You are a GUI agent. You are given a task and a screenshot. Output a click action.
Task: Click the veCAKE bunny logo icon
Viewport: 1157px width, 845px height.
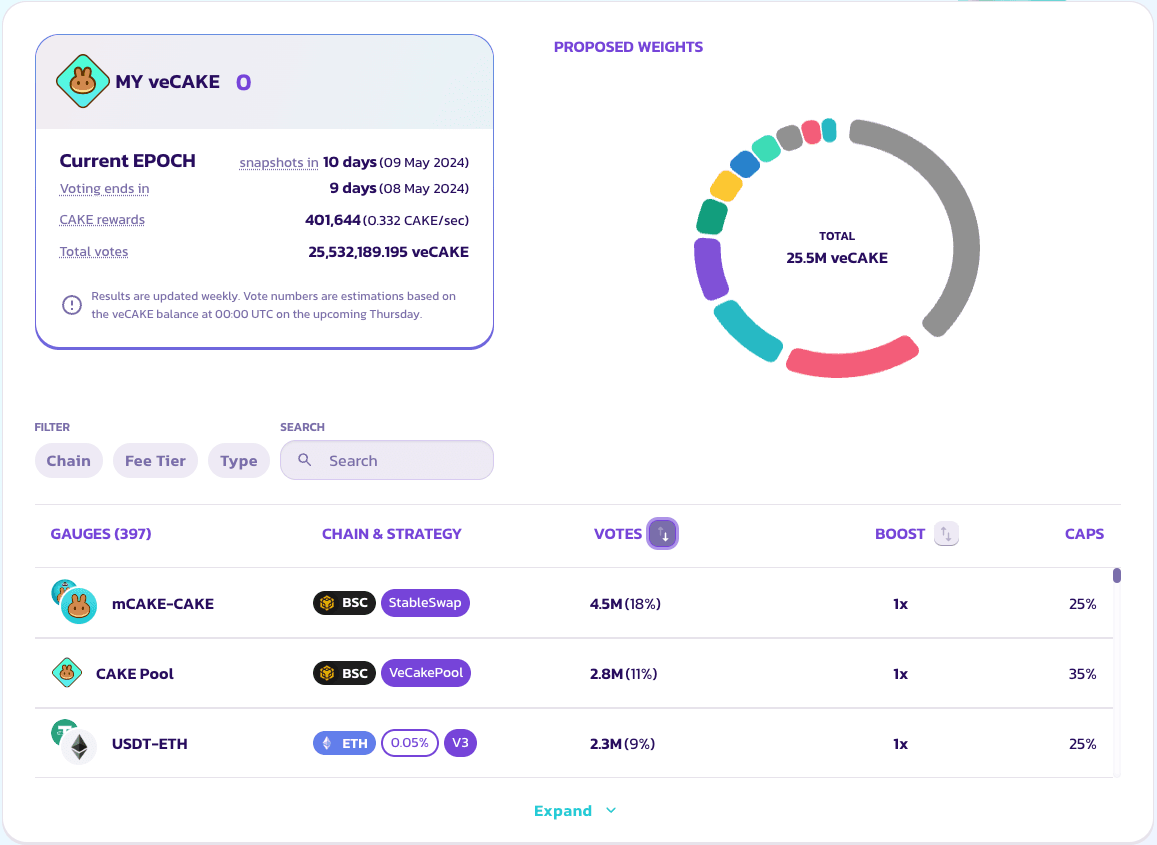coord(82,82)
